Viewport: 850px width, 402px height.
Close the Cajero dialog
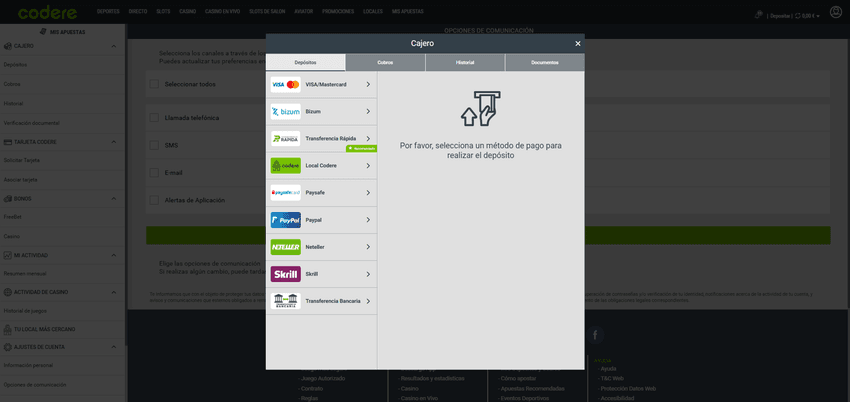click(x=577, y=44)
